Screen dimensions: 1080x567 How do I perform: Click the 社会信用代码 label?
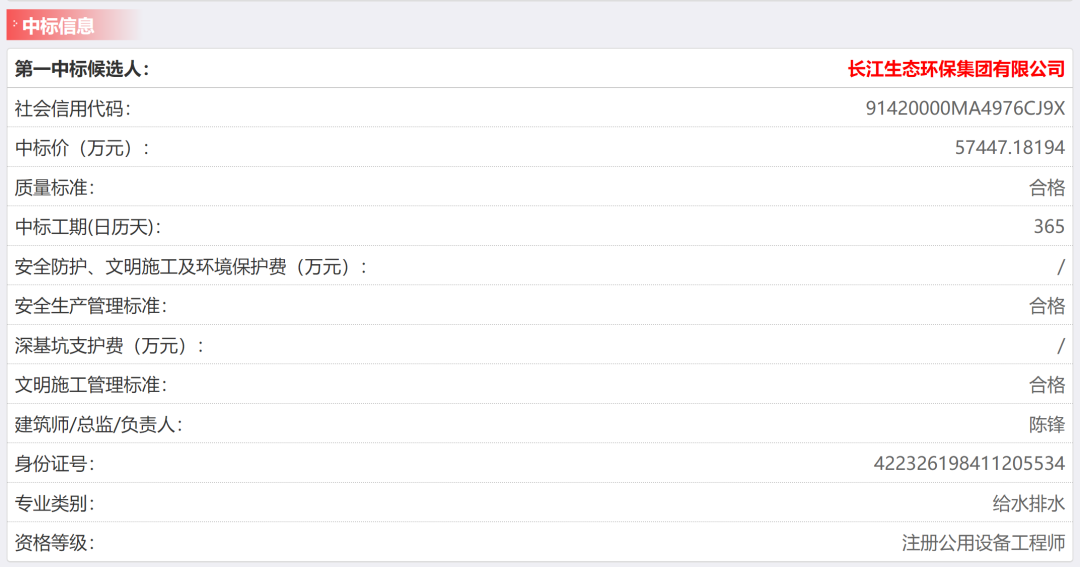pyautogui.click(x=73, y=109)
